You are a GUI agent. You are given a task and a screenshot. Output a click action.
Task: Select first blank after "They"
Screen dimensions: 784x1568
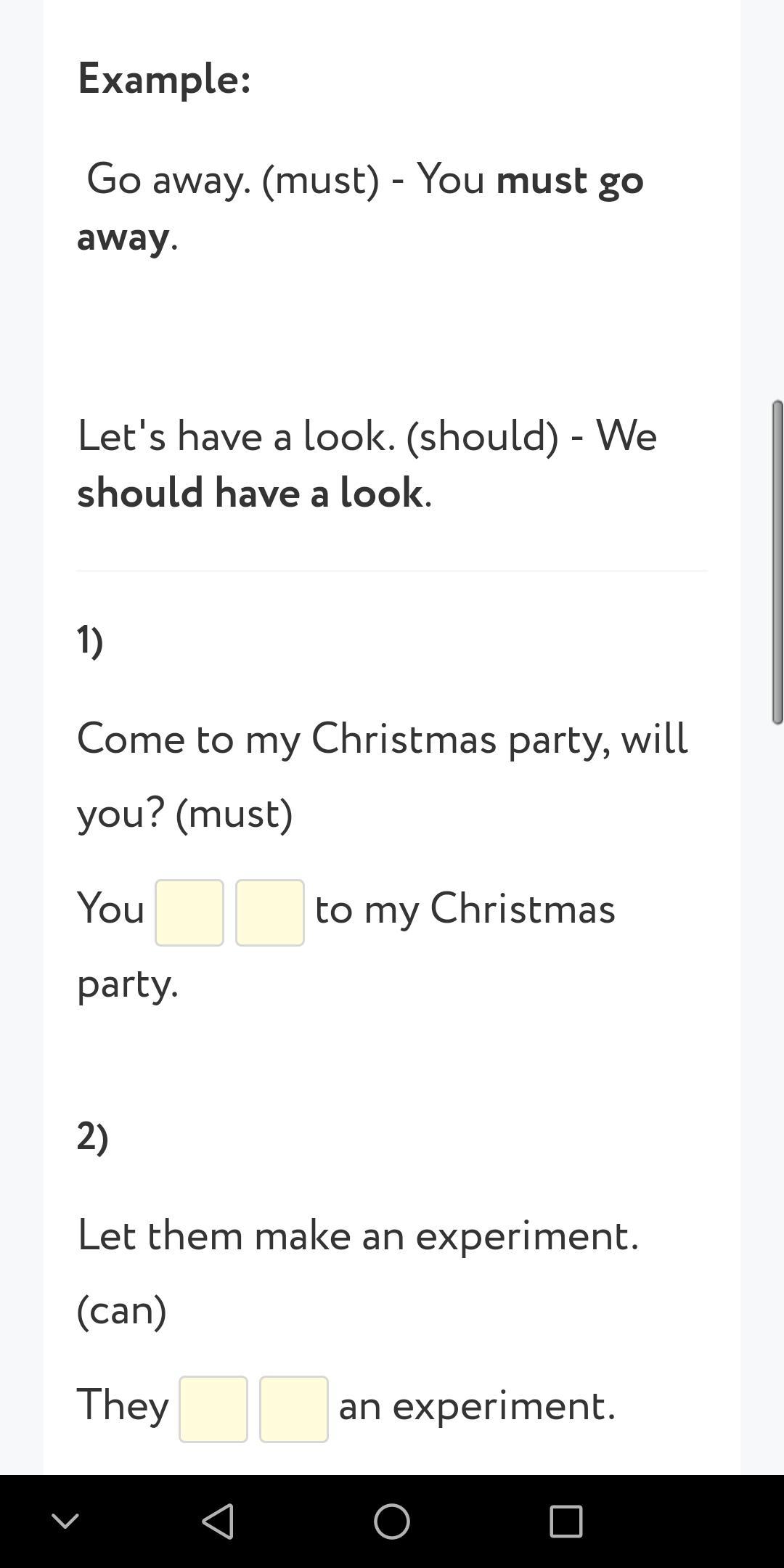[x=213, y=1409]
